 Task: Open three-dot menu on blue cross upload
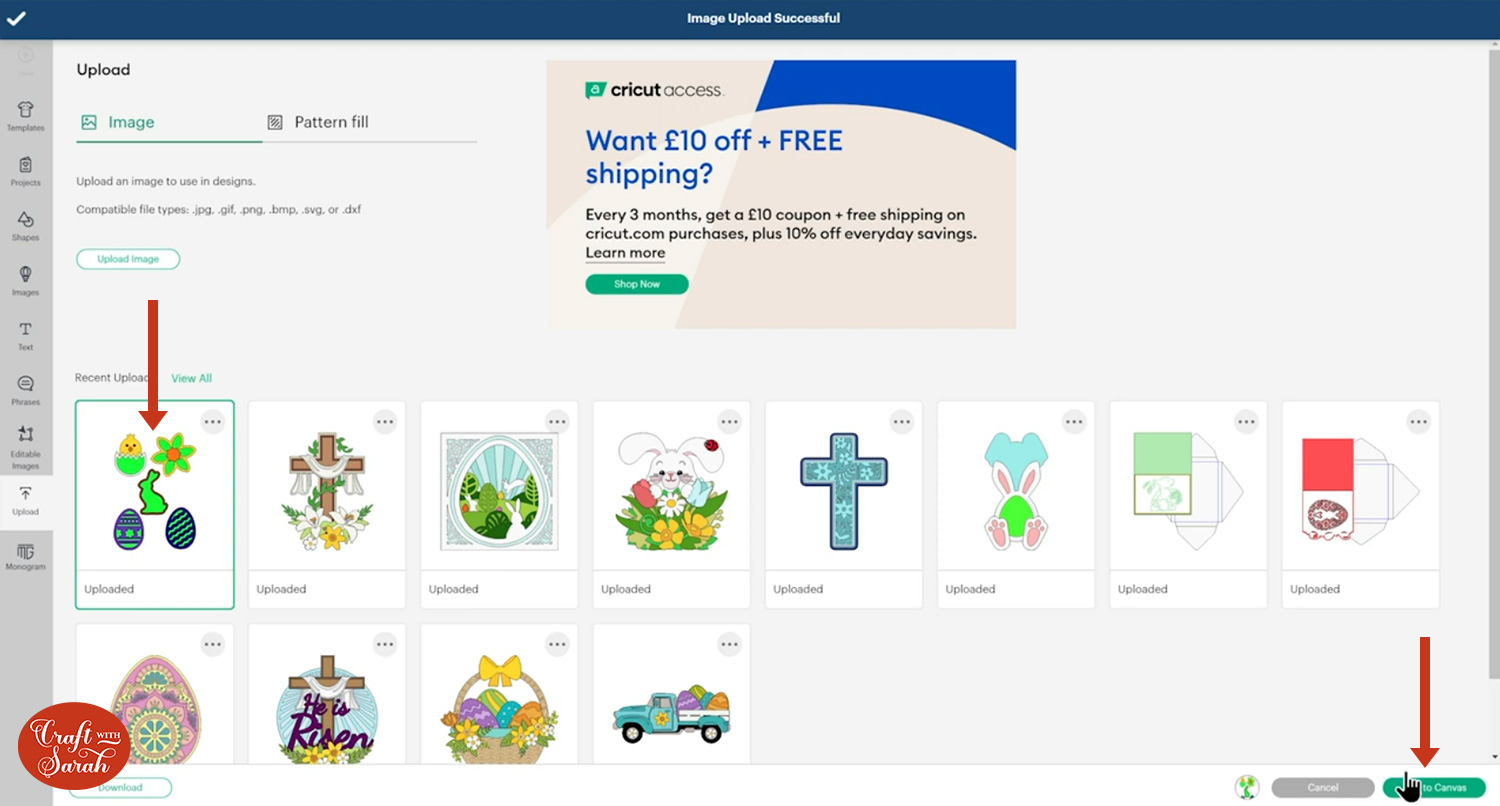click(902, 422)
